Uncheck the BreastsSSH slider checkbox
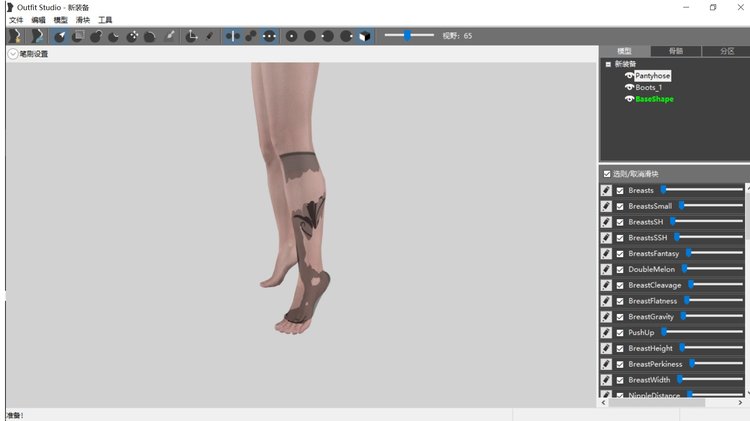 coord(620,238)
